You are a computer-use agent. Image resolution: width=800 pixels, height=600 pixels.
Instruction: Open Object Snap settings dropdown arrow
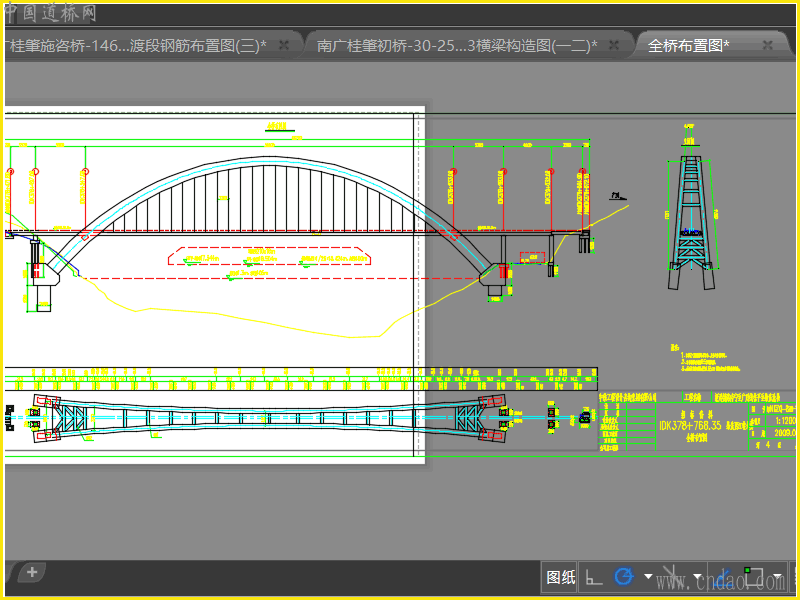point(777,577)
